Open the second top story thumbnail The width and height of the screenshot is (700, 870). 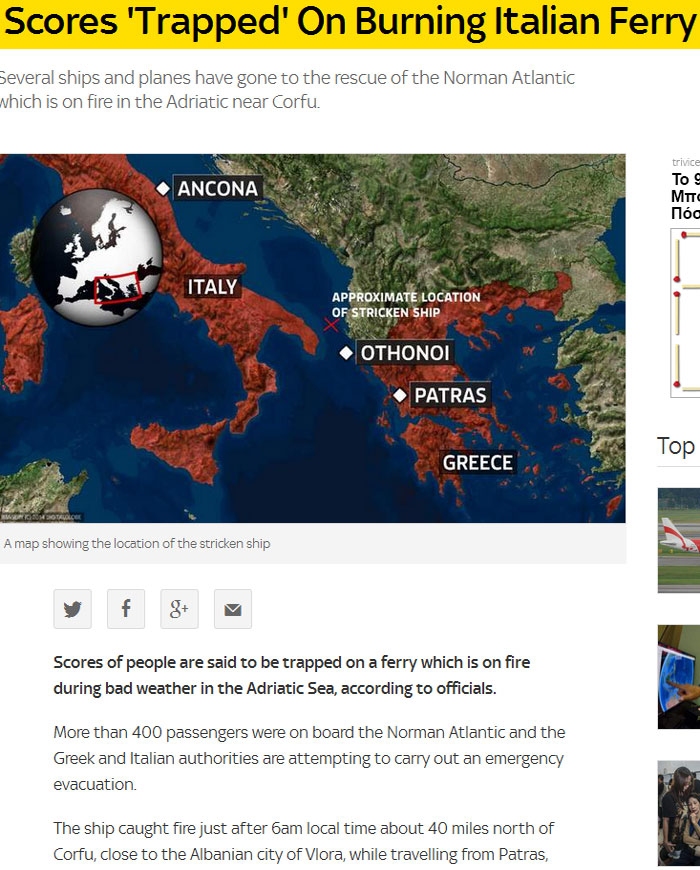coord(679,677)
